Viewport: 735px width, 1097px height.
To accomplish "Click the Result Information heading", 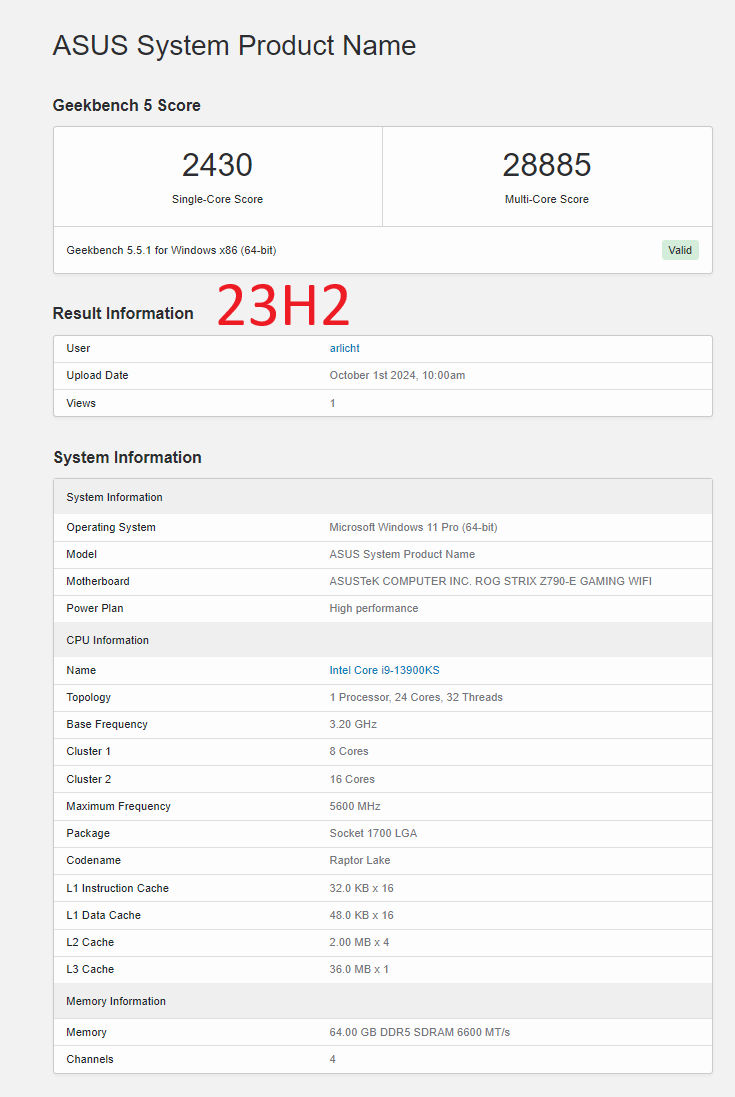I will click(123, 313).
